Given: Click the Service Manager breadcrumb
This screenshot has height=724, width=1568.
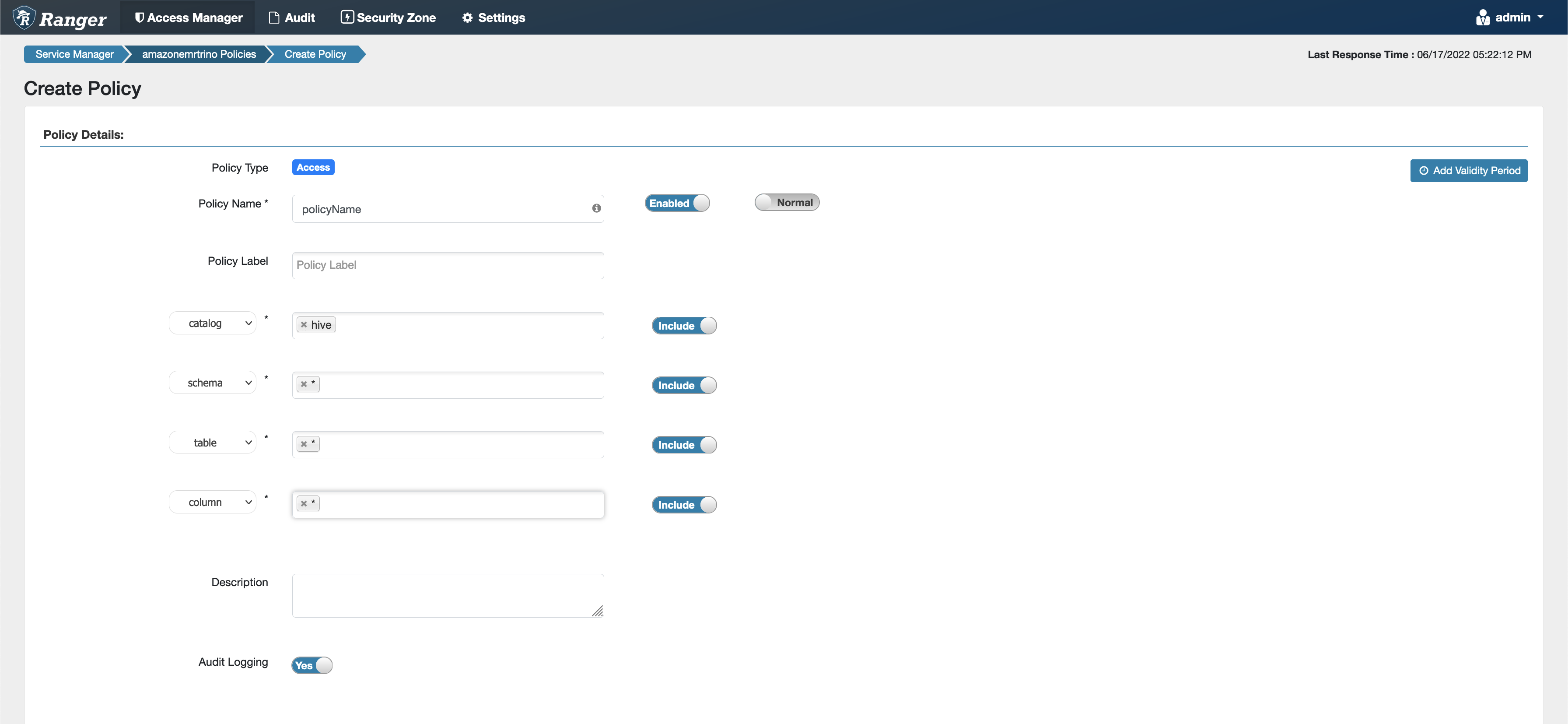Looking at the screenshot, I should pyautogui.click(x=75, y=54).
